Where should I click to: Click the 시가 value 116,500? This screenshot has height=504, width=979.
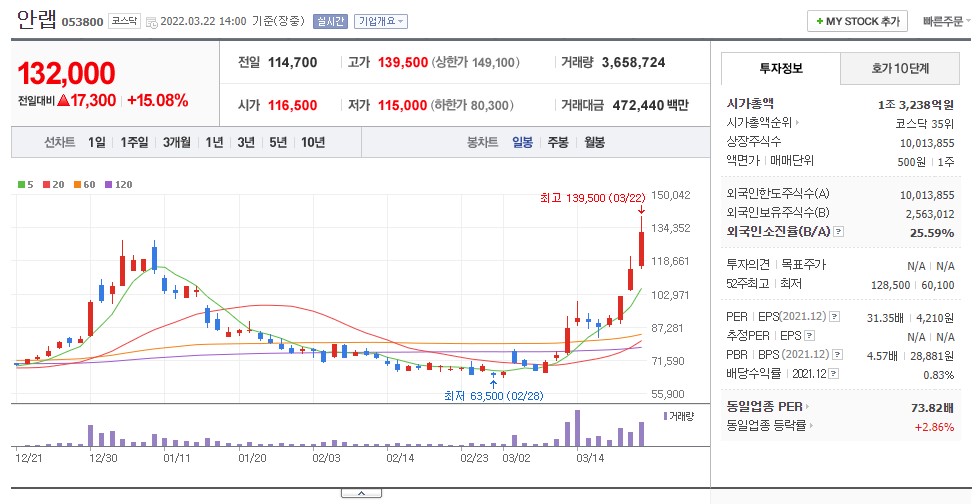coord(292,106)
